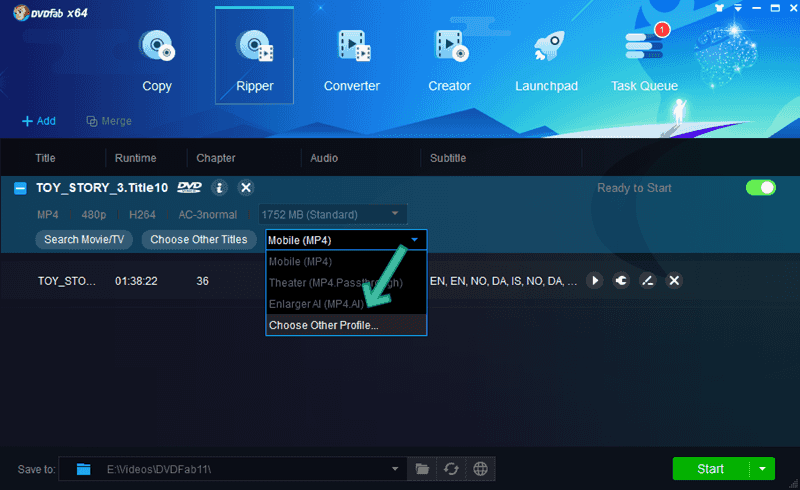Click the blue folder icon in Save to

pos(83,469)
